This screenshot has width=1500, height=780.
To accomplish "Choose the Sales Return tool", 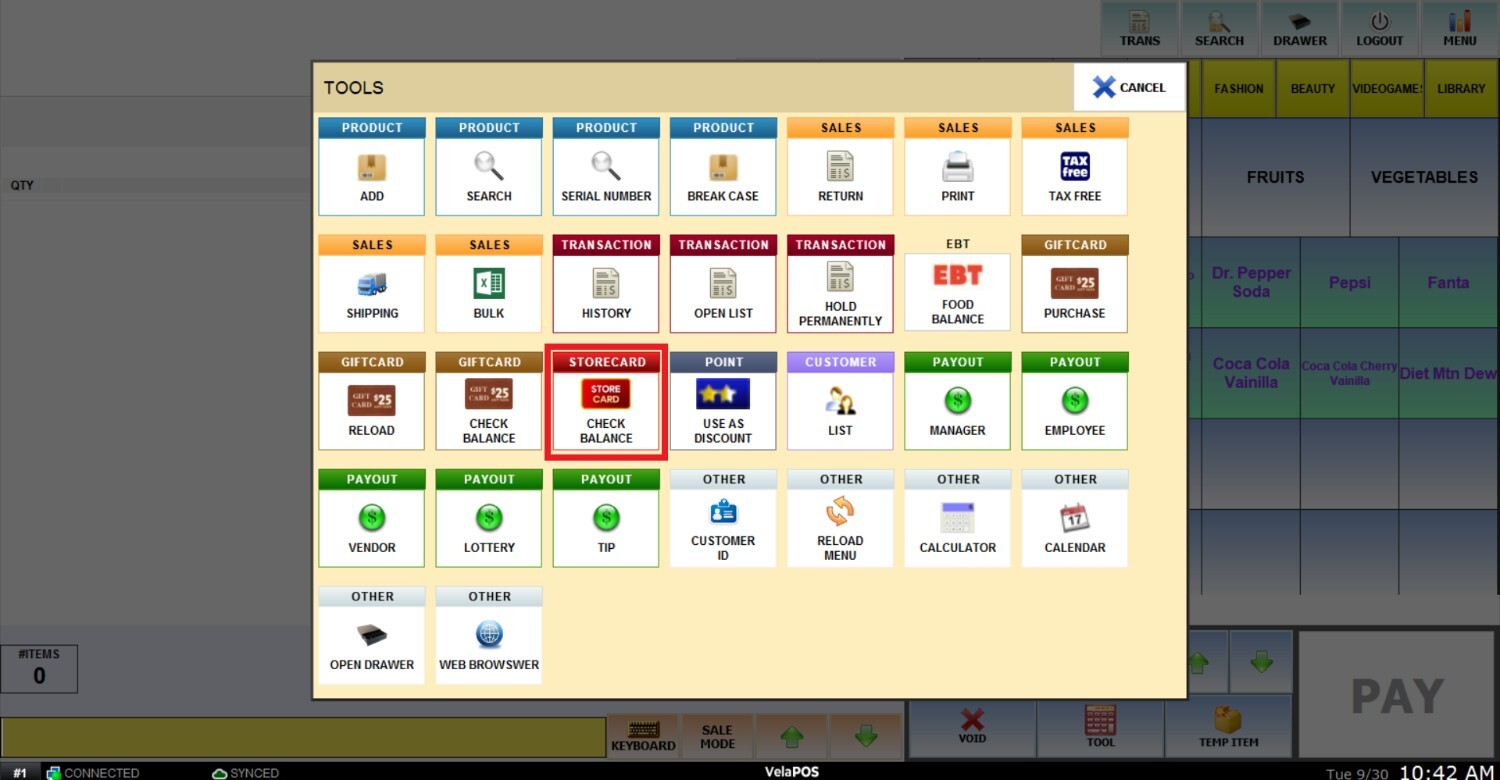I will (840, 176).
